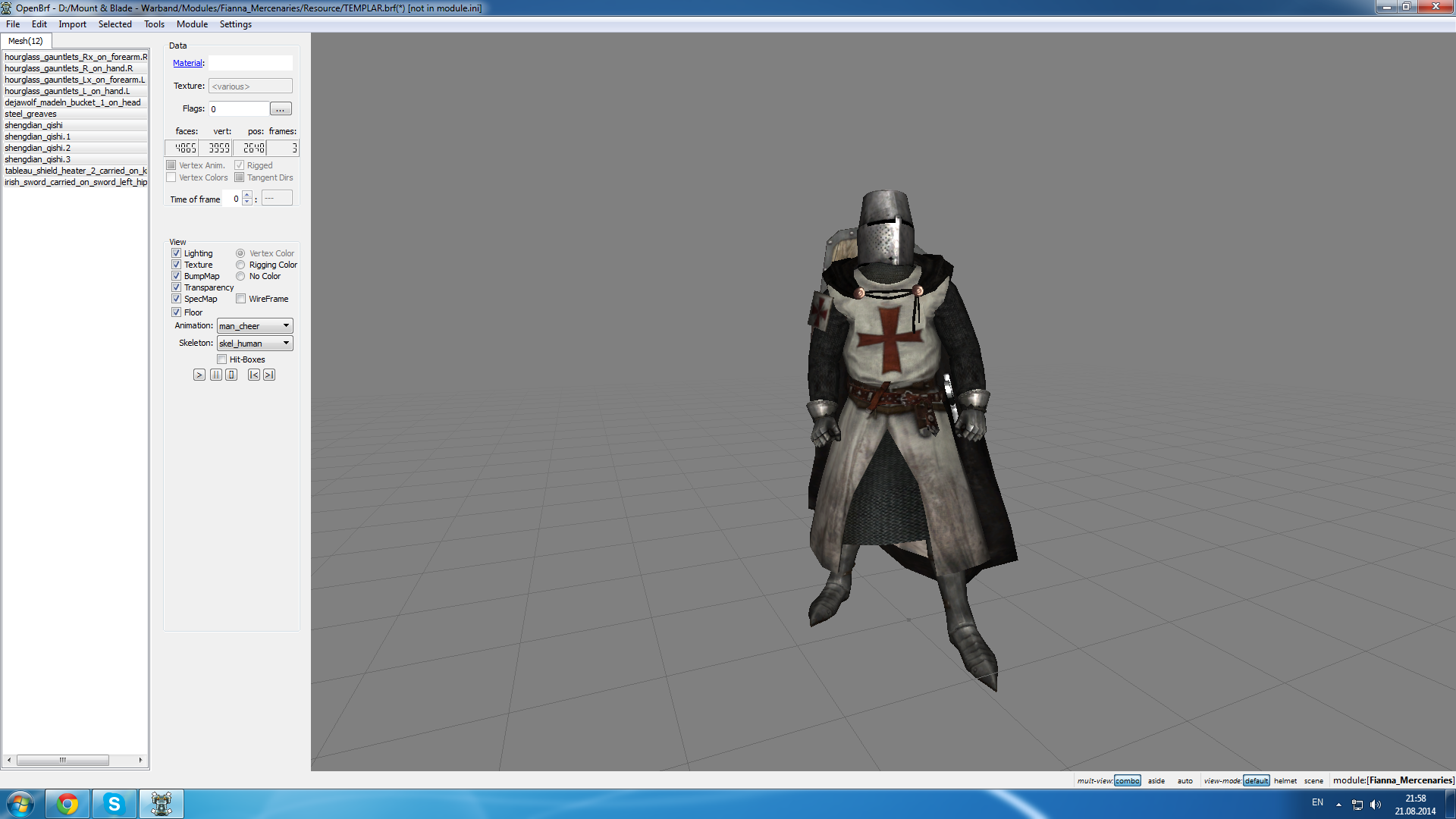Click the OpenBrf taskbar icon
Screen dimensions: 1456x819
point(161,804)
